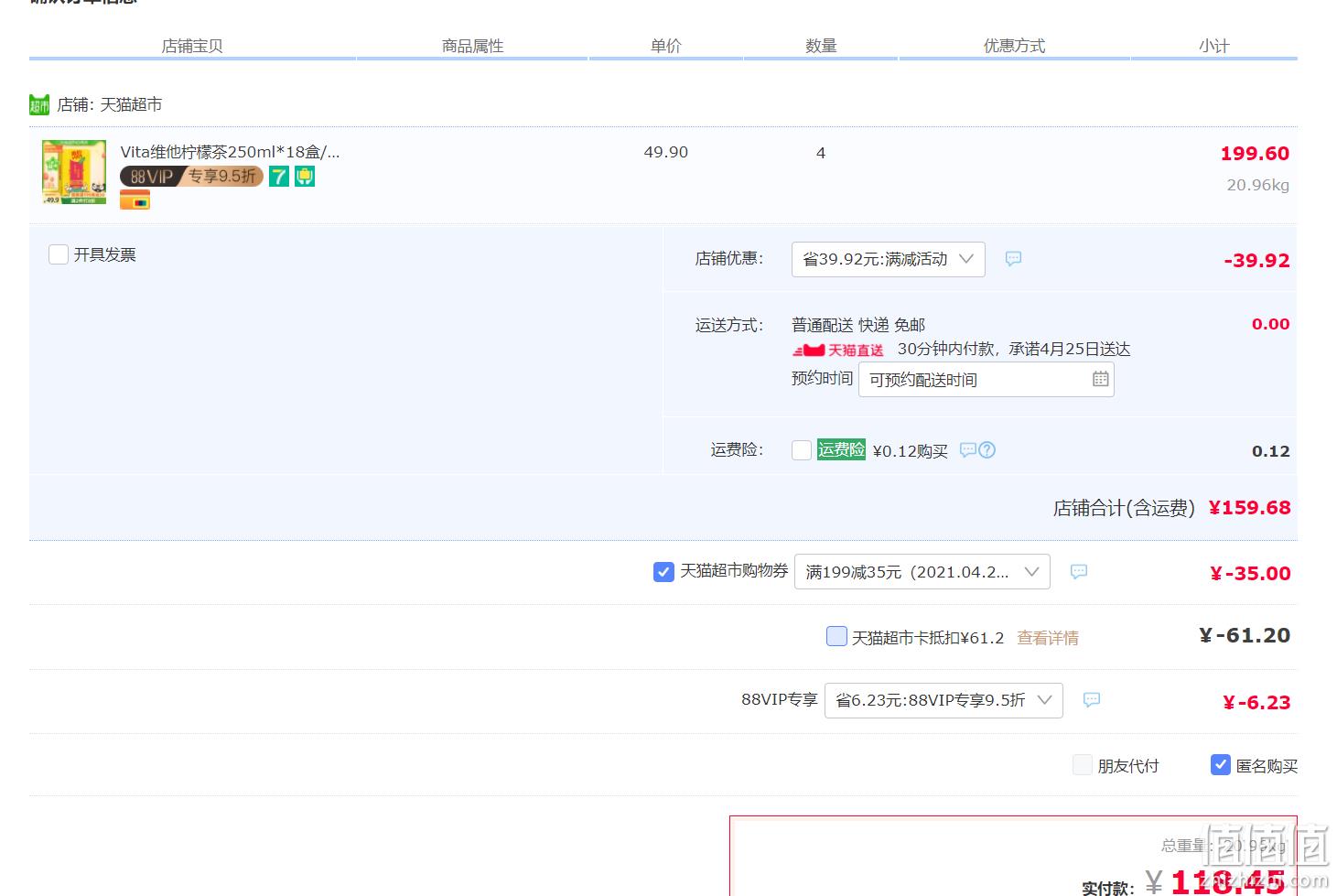The height and width of the screenshot is (896, 1337).
Task: Click the unit price 49.90
Action: [666, 153]
